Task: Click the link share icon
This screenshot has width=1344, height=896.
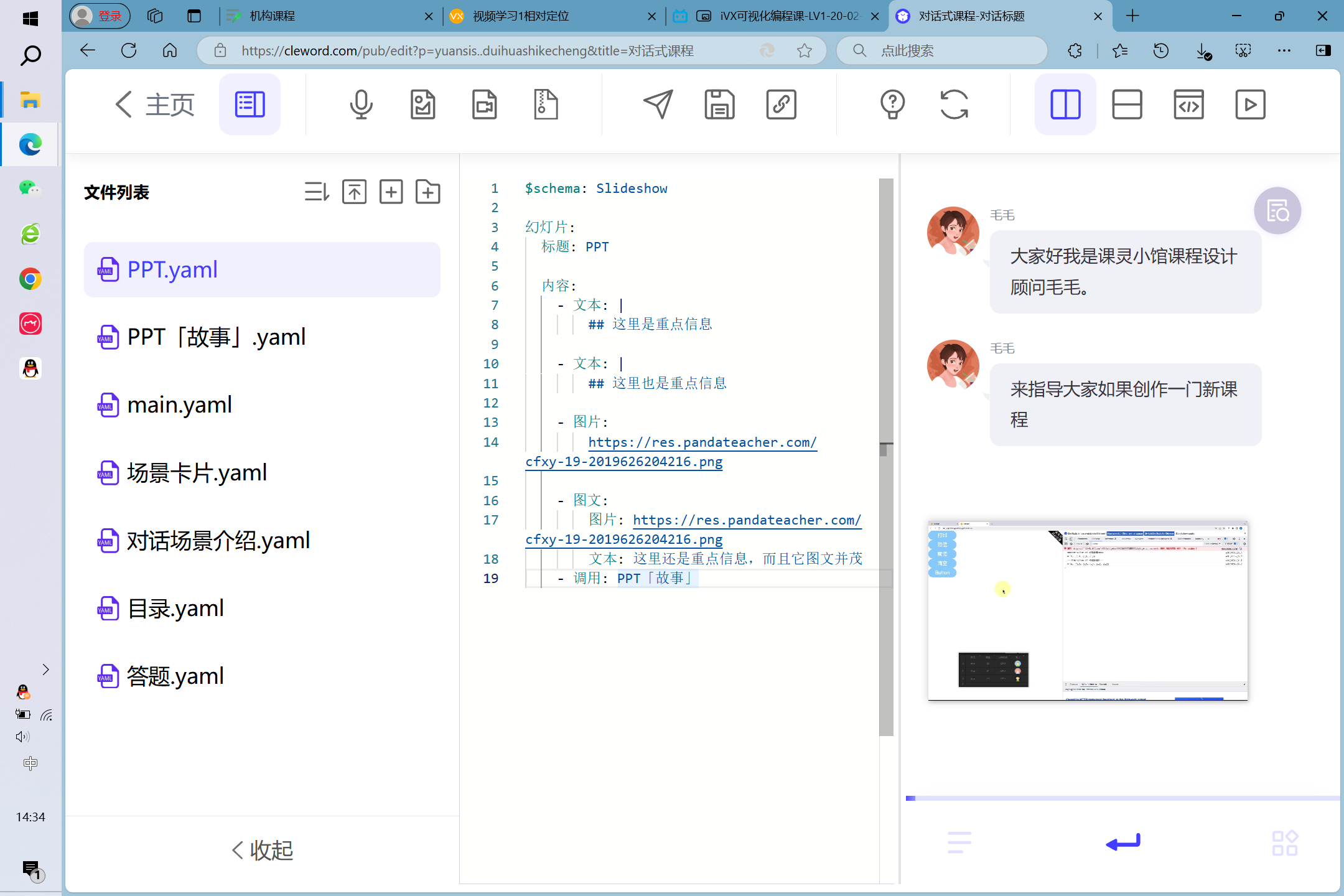Action: [x=782, y=105]
